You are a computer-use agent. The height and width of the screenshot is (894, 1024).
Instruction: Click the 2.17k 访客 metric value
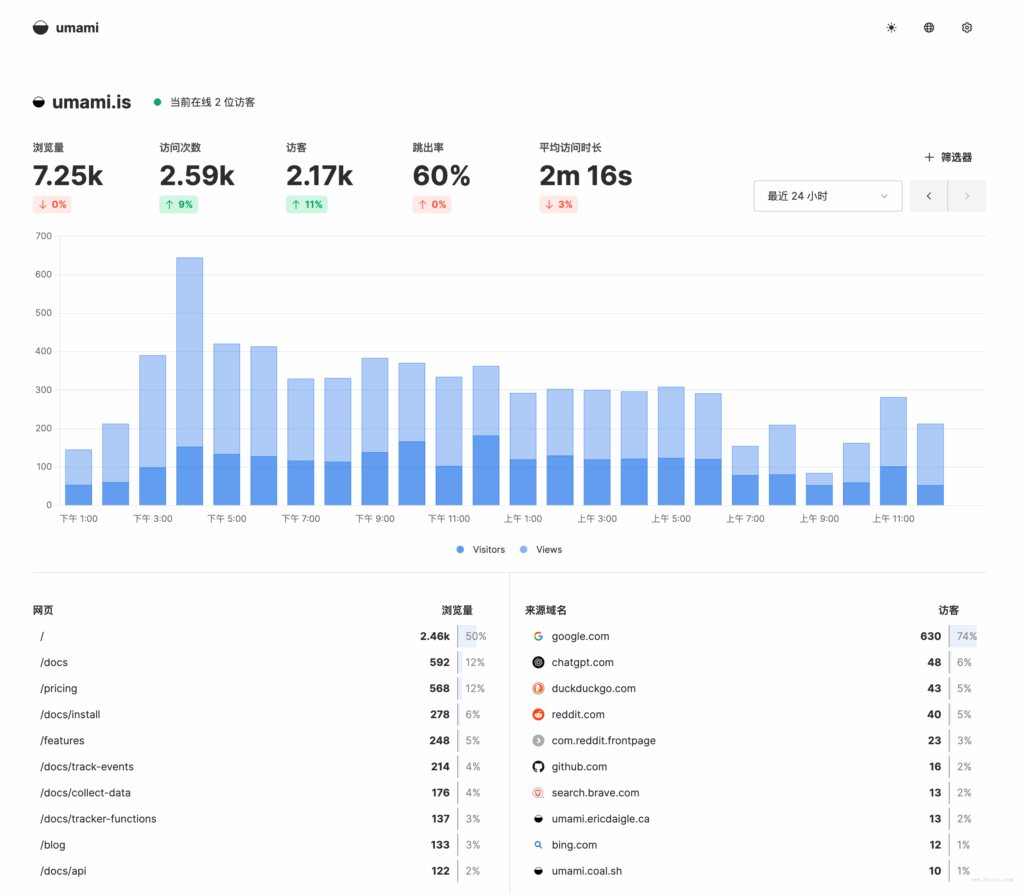[x=319, y=176]
